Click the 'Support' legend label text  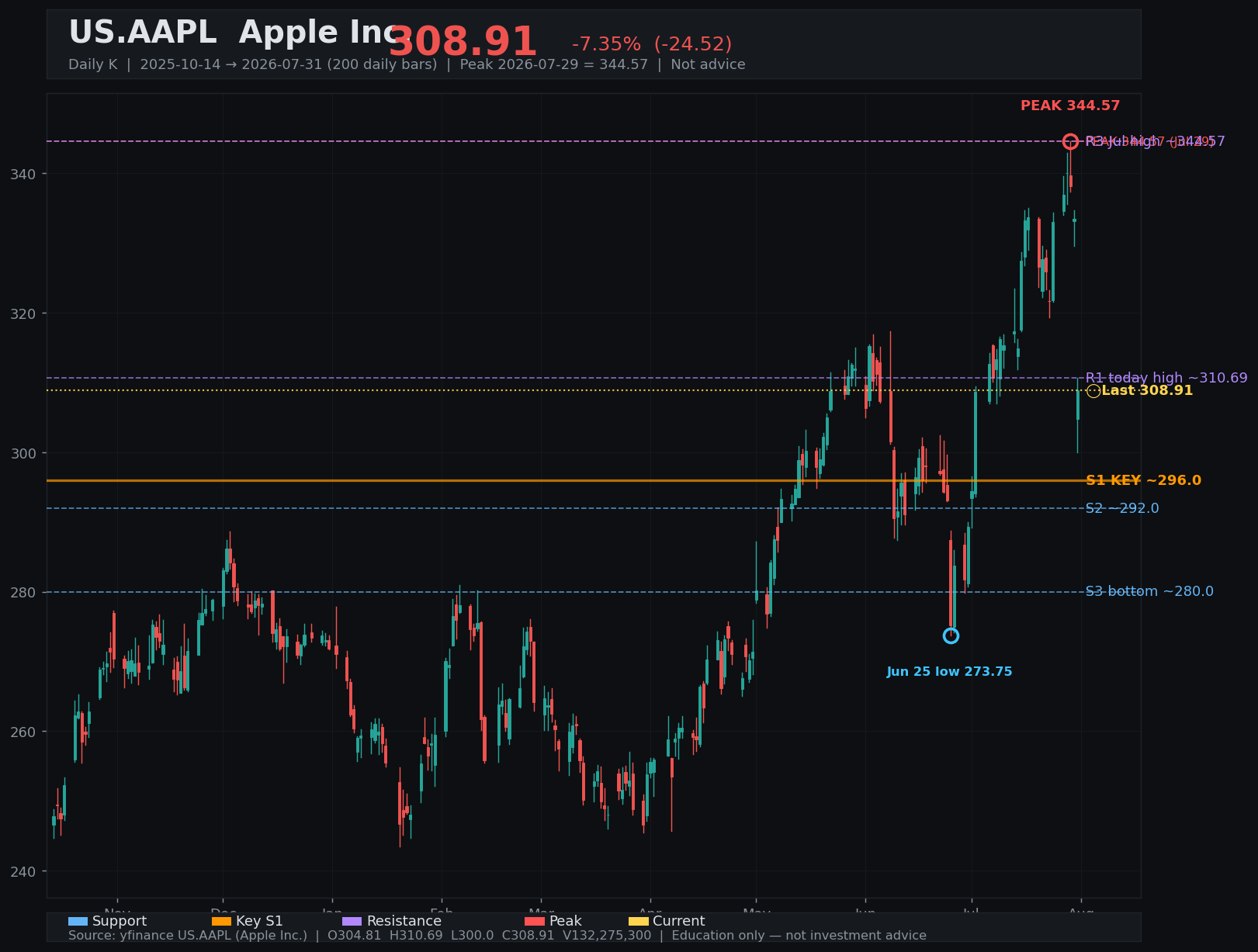[120, 922]
